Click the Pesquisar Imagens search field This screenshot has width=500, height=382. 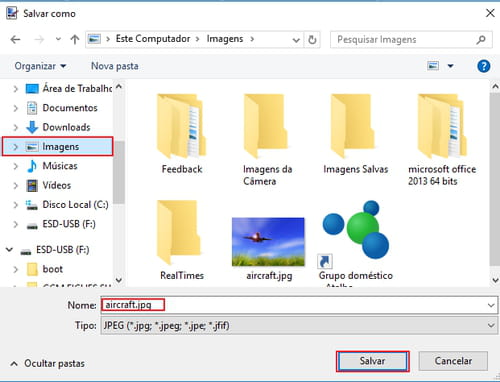pyautogui.click(x=411, y=40)
